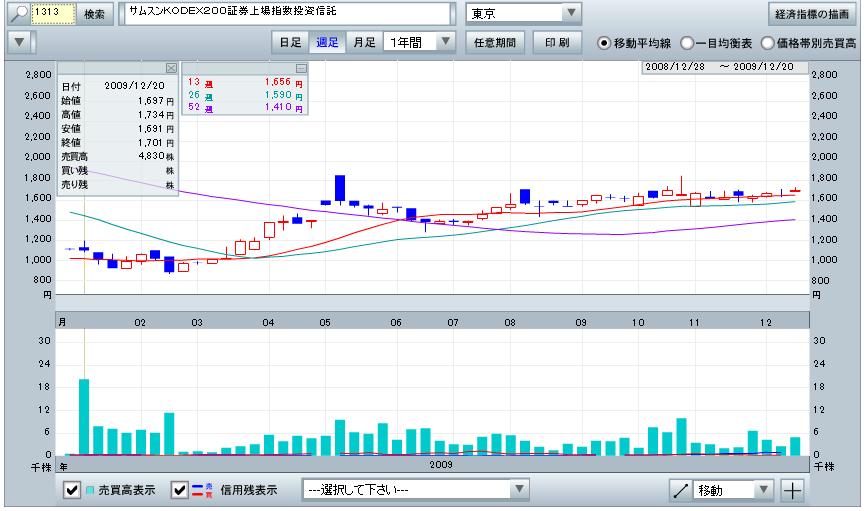Minimize the moving average legend panel
The image size is (864, 511).
click(301, 67)
